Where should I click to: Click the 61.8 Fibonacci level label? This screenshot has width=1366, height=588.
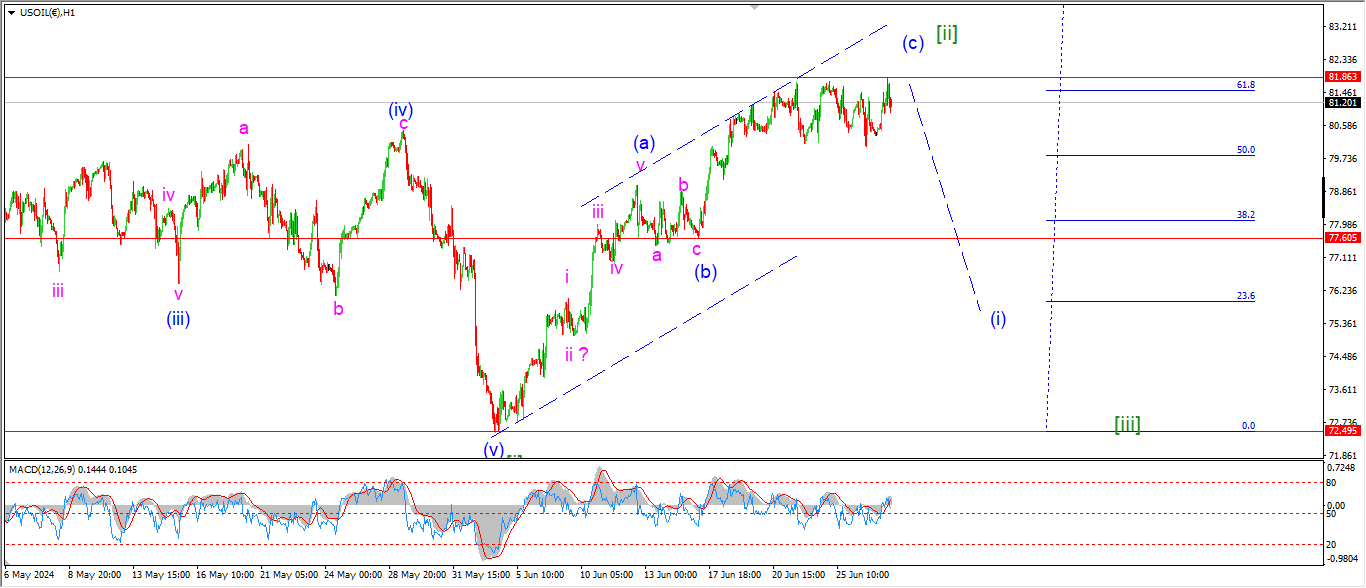click(x=1245, y=86)
